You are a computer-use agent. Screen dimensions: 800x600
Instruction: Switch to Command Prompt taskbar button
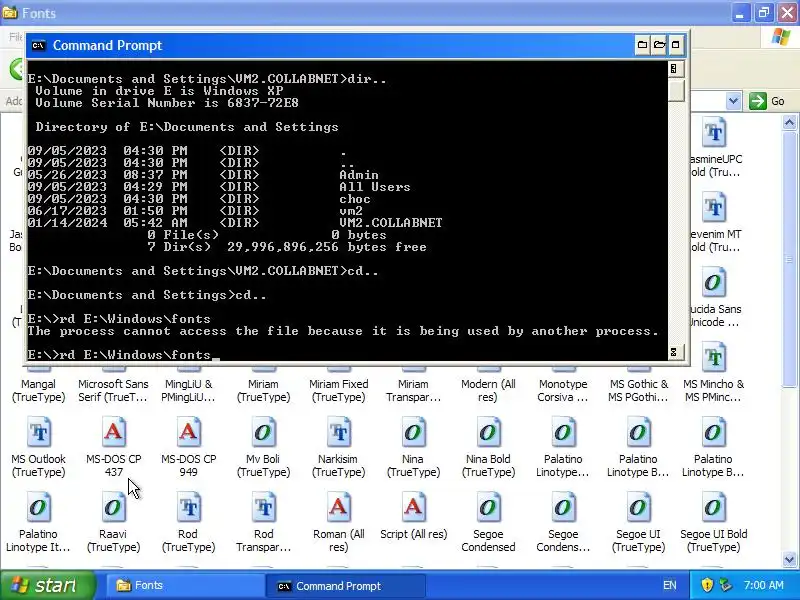346,586
